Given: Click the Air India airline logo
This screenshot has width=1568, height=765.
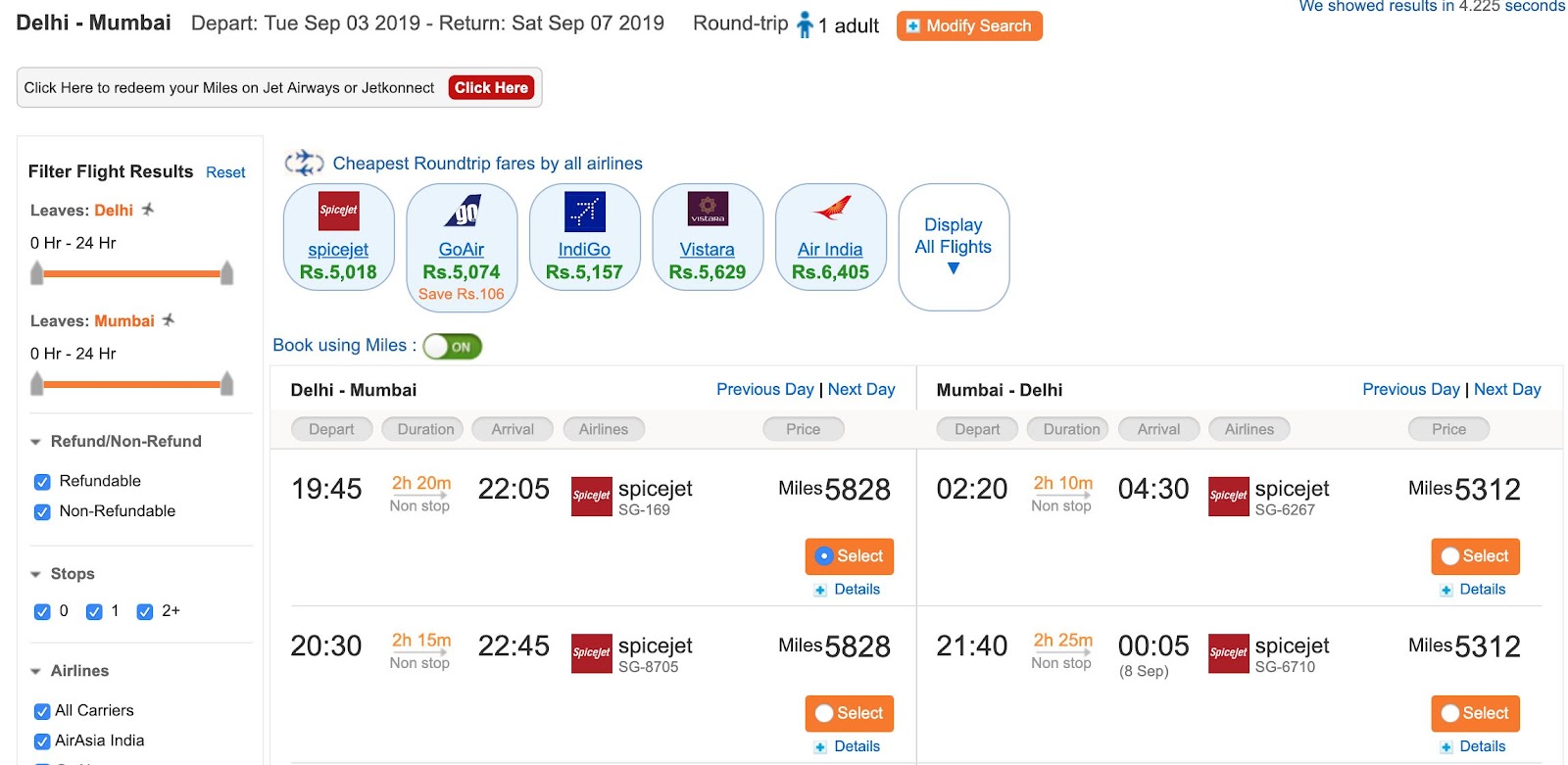Looking at the screenshot, I should coord(831,208).
